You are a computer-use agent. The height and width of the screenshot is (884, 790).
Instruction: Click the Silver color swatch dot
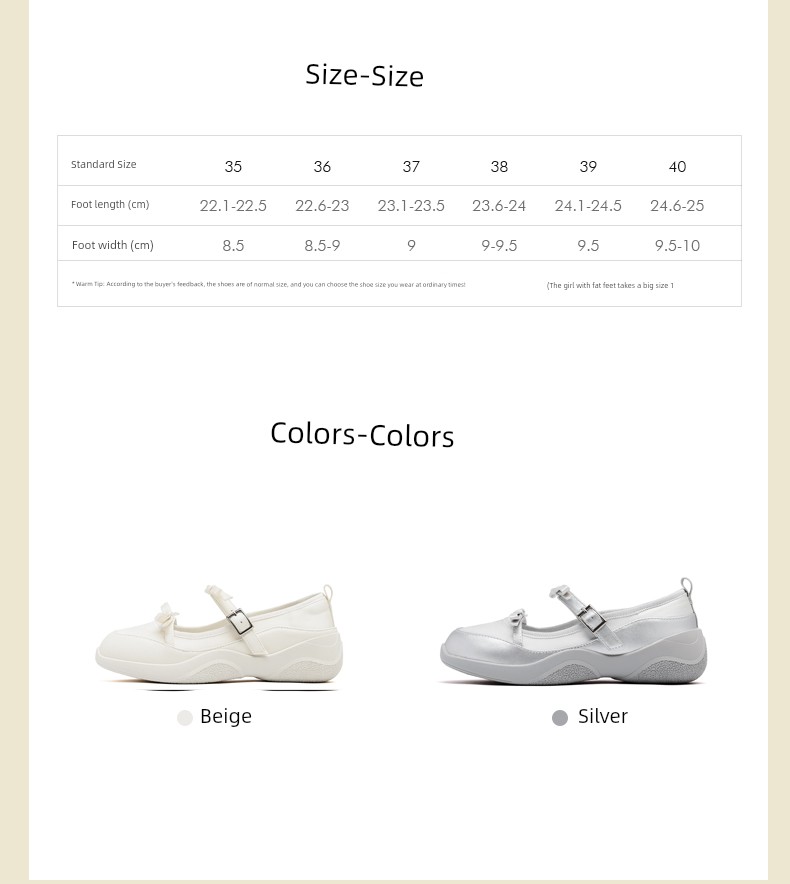point(559,718)
